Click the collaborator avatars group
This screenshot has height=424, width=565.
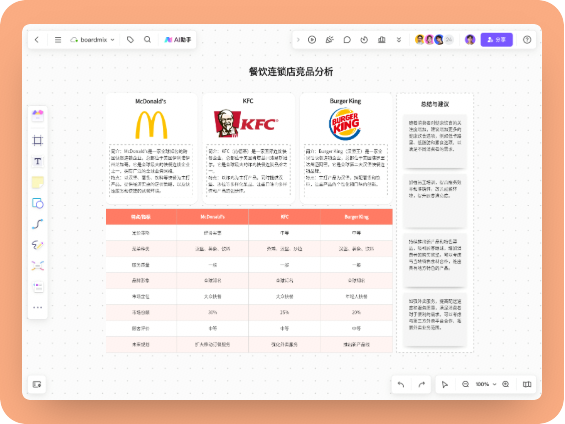[x=434, y=40]
